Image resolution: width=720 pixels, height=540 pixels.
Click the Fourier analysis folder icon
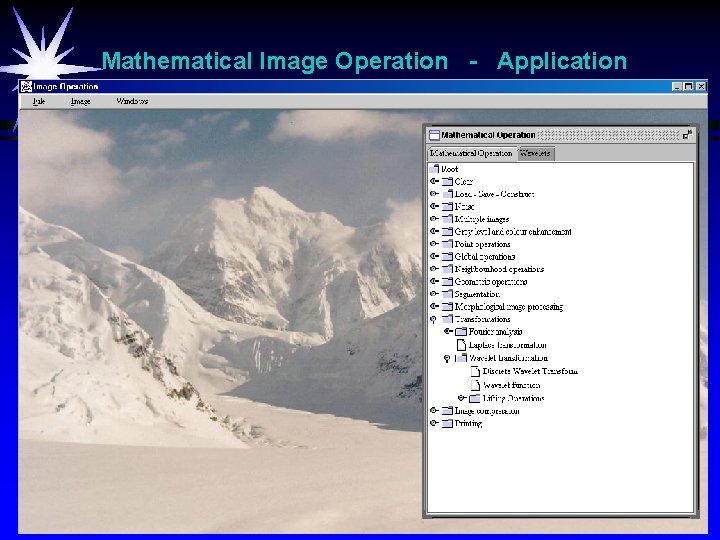click(x=461, y=332)
